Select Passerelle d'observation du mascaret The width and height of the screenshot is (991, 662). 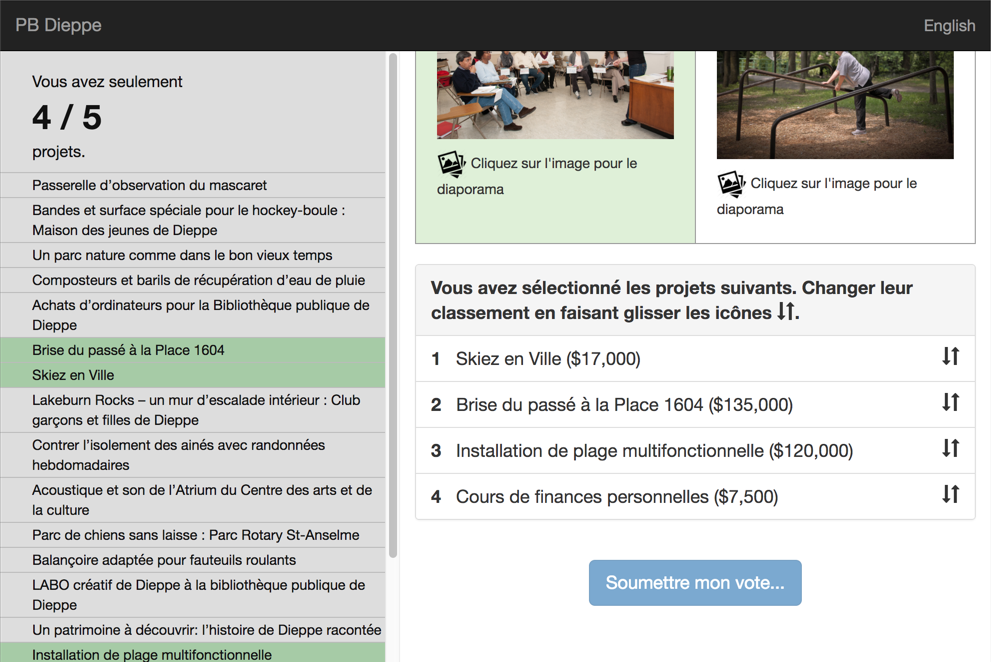(x=193, y=184)
